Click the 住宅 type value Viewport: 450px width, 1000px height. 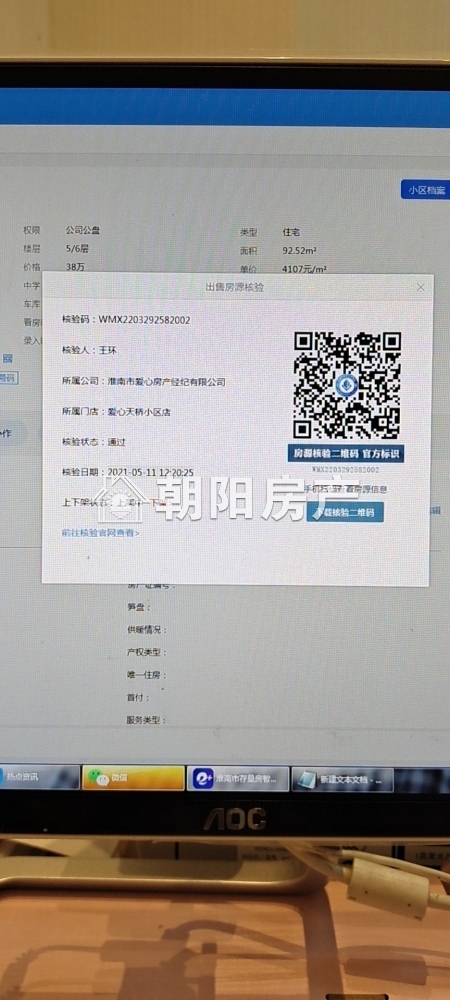click(x=291, y=232)
